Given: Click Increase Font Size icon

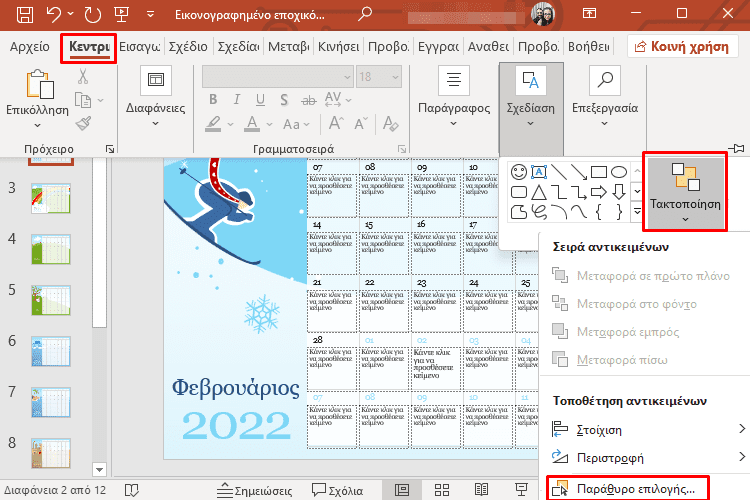Looking at the screenshot, I should tap(336, 123).
